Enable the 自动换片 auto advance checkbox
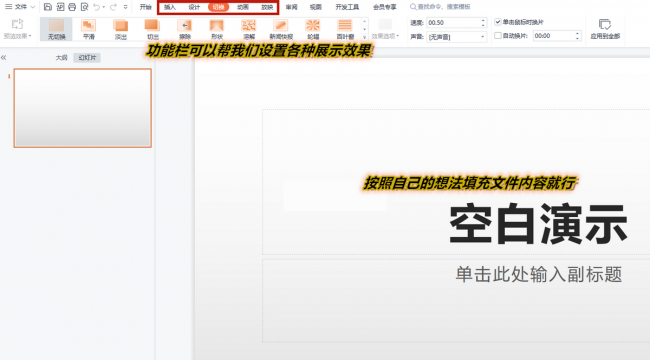The height and width of the screenshot is (360, 650). pos(498,36)
